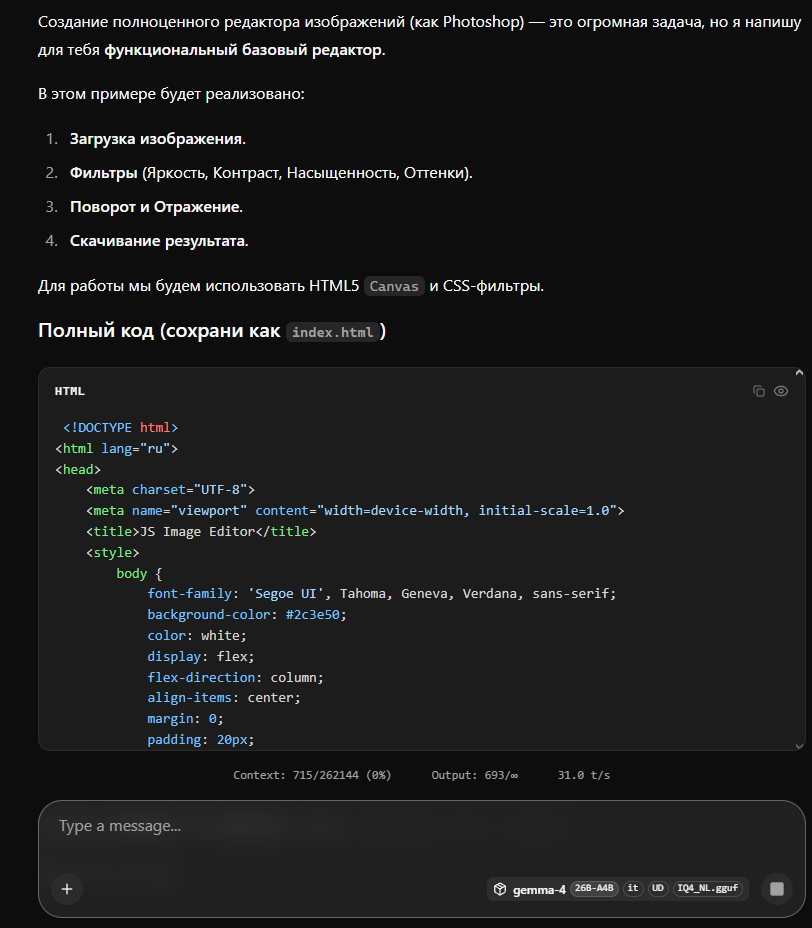Preview the HTML code with eye icon
This screenshot has height=928, width=812.
click(x=781, y=391)
